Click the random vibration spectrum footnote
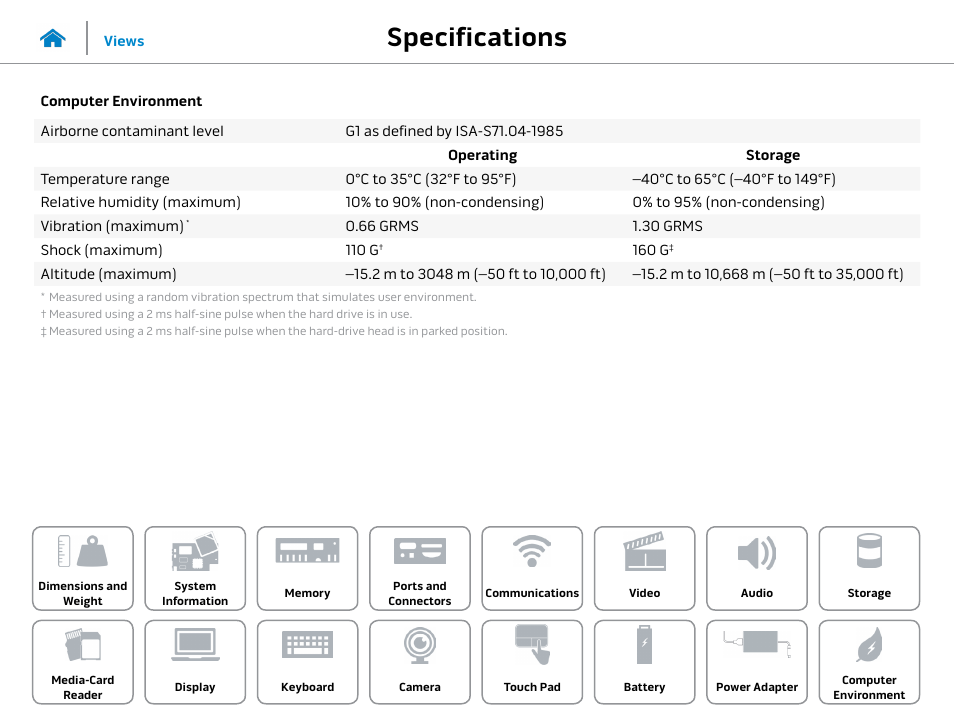The image size is (954, 721). coord(259,297)
